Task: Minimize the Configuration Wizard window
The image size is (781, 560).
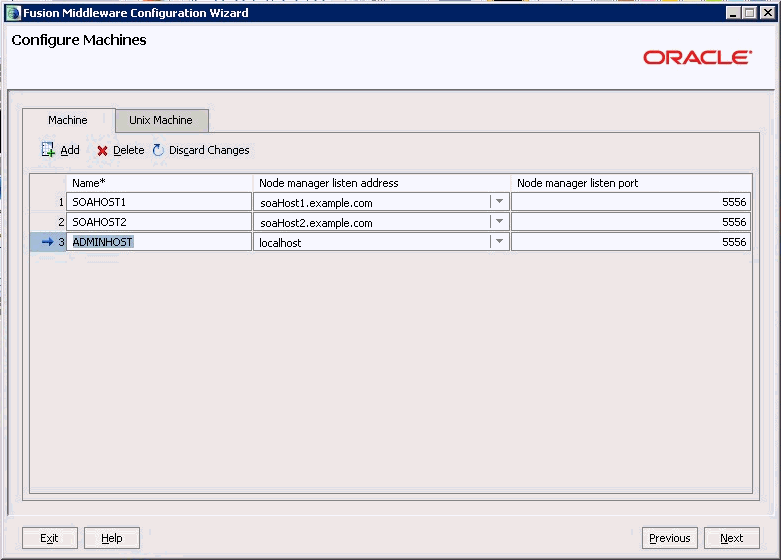Action: click(732, 13)
